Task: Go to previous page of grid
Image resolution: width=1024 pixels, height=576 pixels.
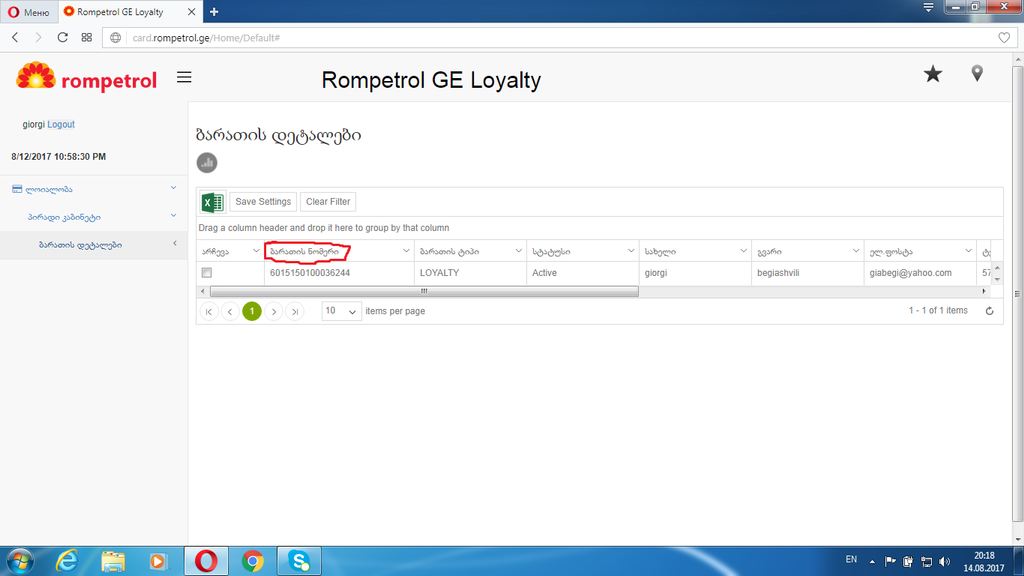Action: [x=230, y=312]
